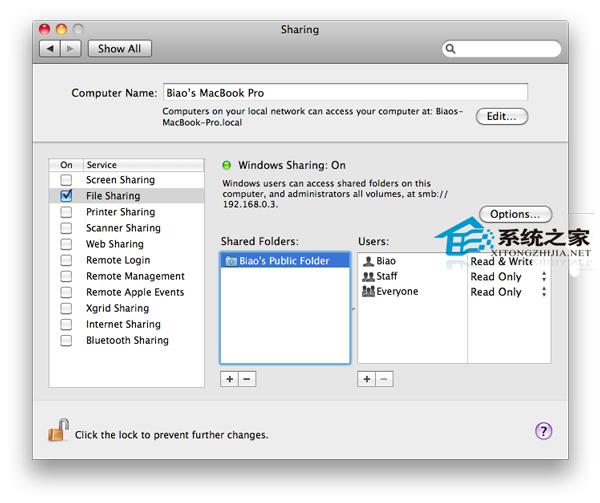Enable Remote Login checkbox
This screenshot has width=600, height=503.
[x=66, y=260]
